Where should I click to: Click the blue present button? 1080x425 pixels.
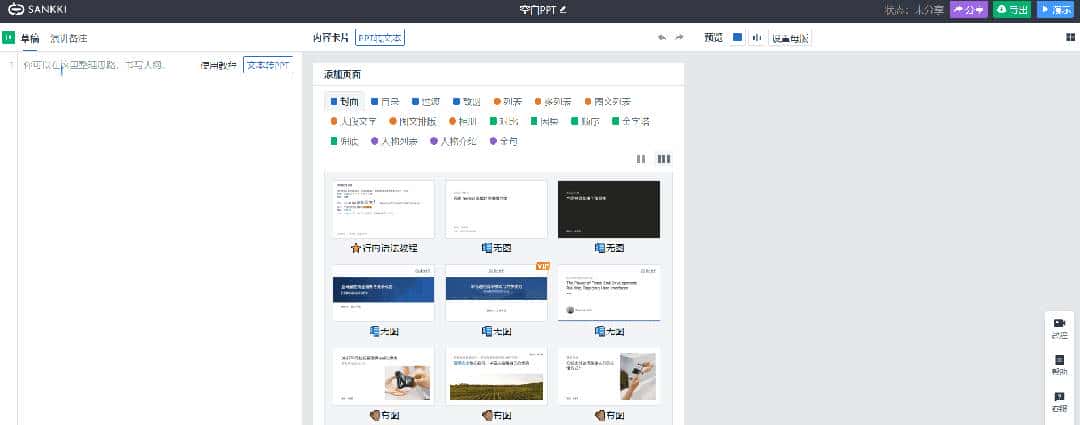click(x=1056, y=10)
